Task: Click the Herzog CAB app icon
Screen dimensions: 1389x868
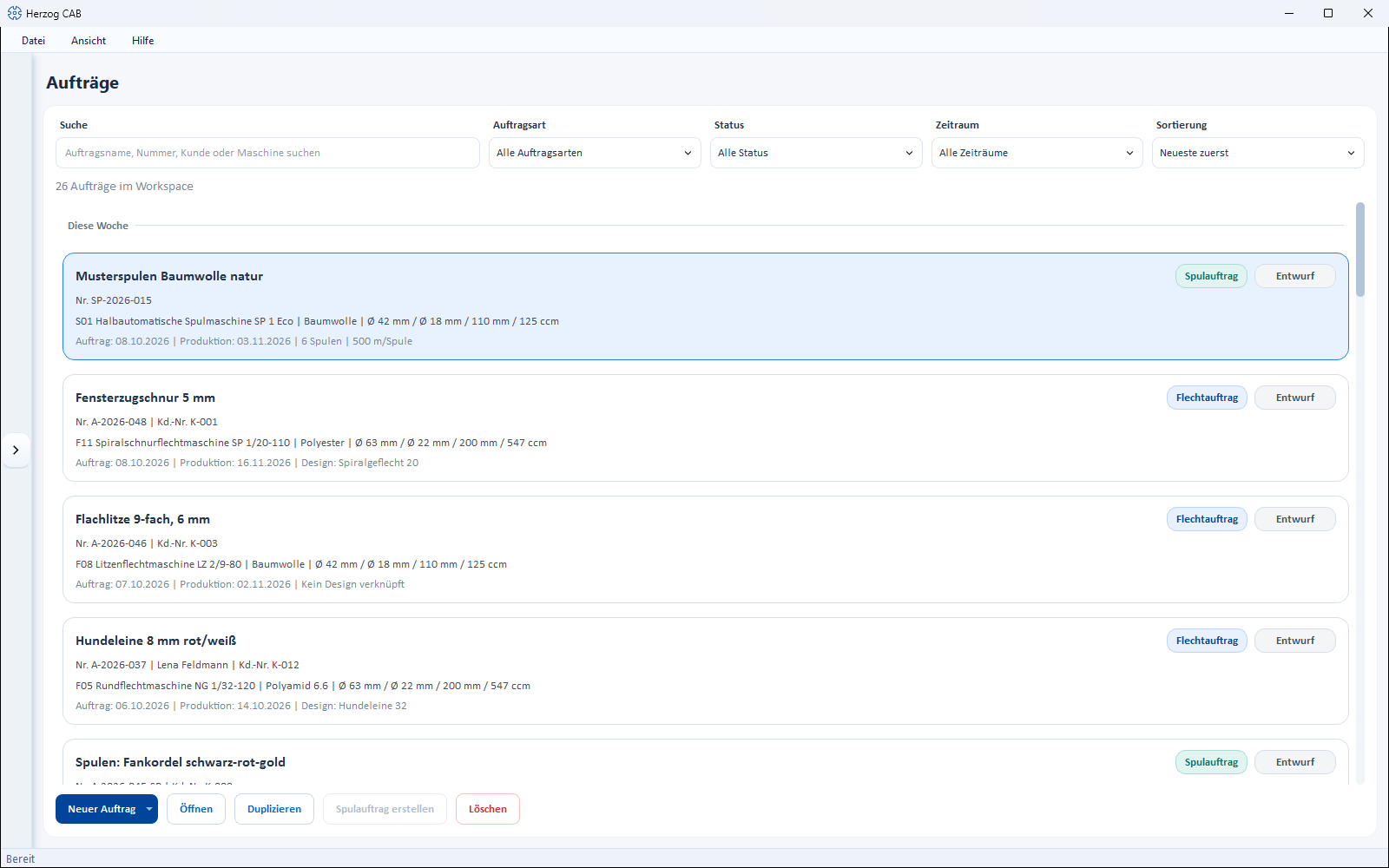Action: tap(14, 13)
